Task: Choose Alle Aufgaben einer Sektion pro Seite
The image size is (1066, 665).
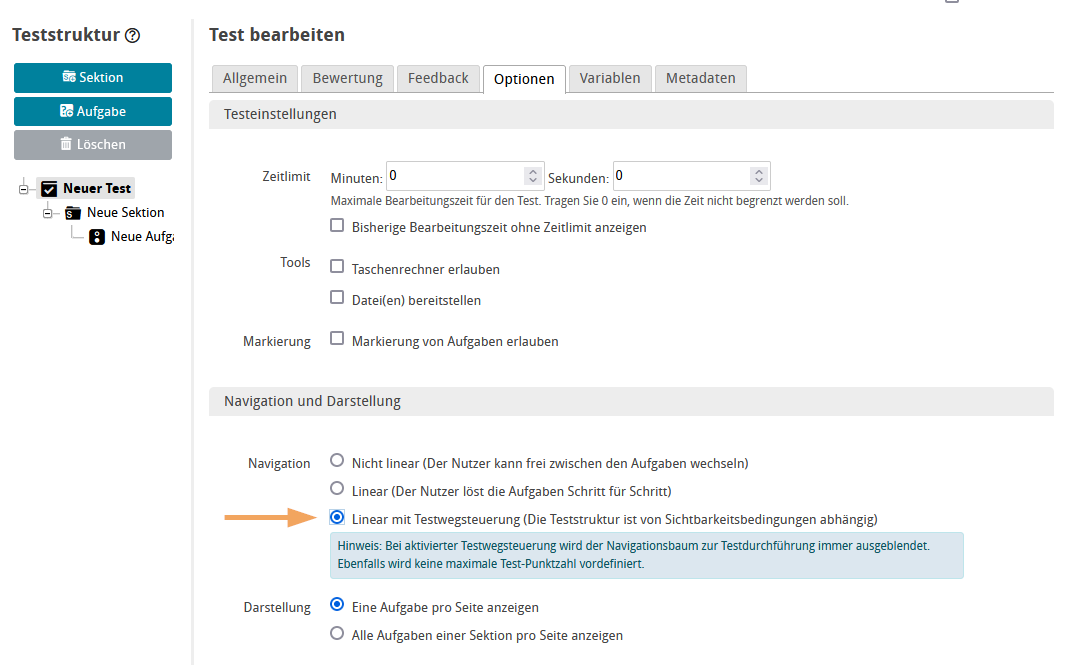Action: (337, 634)
